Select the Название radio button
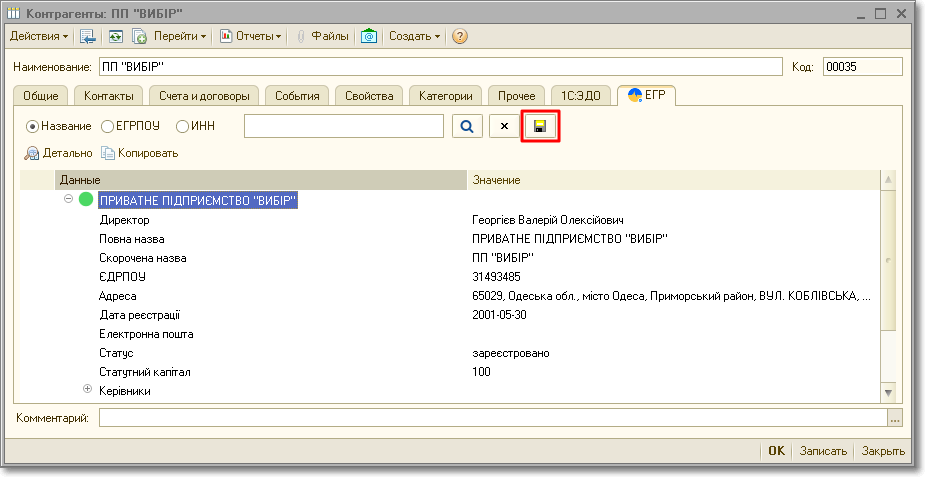 tap(33, 126)
